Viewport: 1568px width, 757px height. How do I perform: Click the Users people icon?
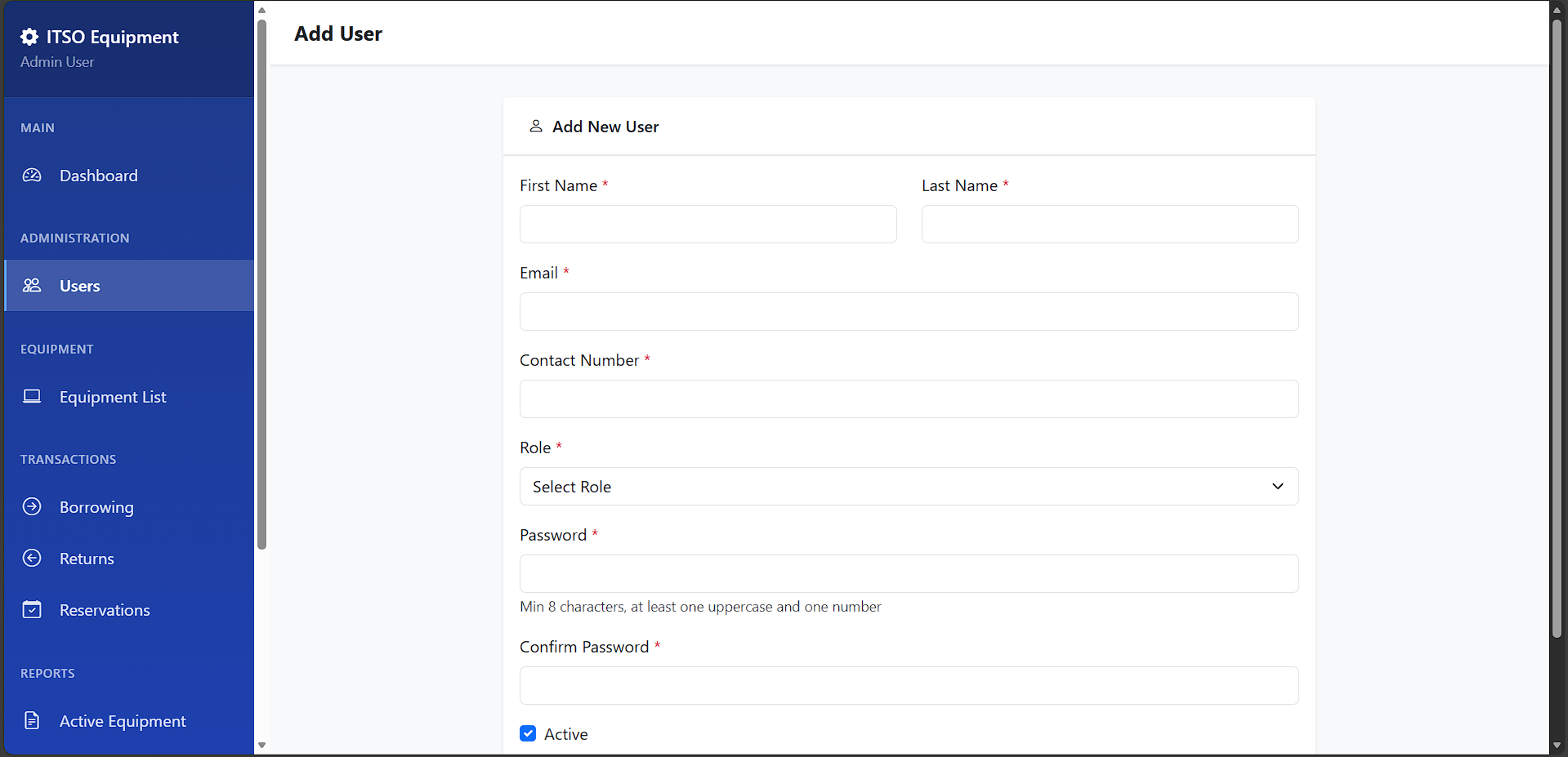(32, 286)
